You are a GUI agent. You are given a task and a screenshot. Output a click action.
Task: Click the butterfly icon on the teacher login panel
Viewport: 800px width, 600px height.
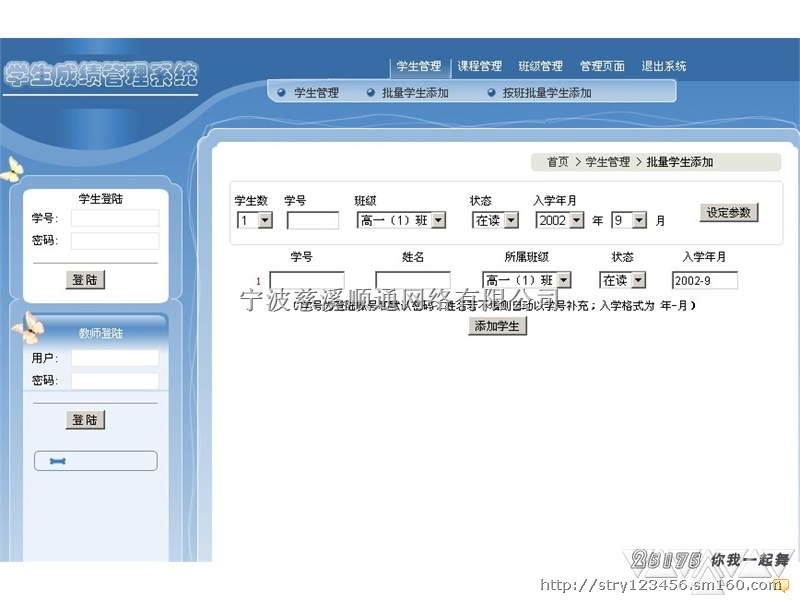click(27, 327)
